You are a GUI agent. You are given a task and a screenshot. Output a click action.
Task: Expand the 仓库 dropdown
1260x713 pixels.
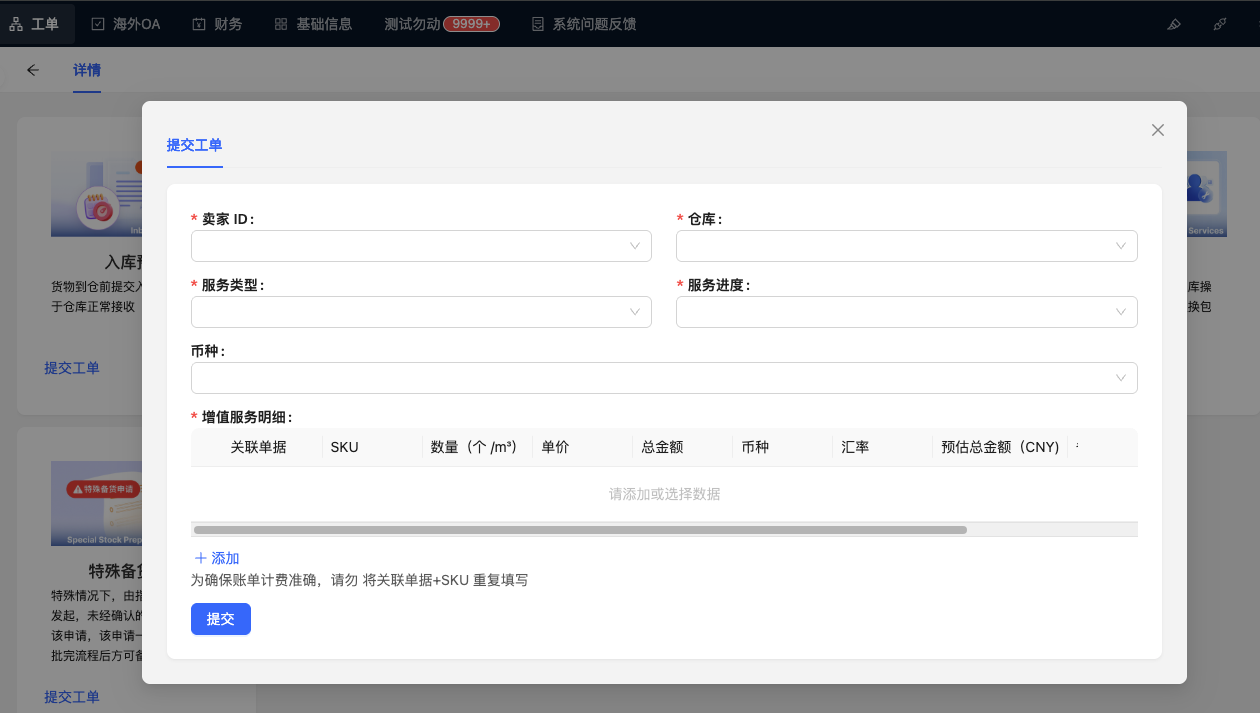click(906, 246)
